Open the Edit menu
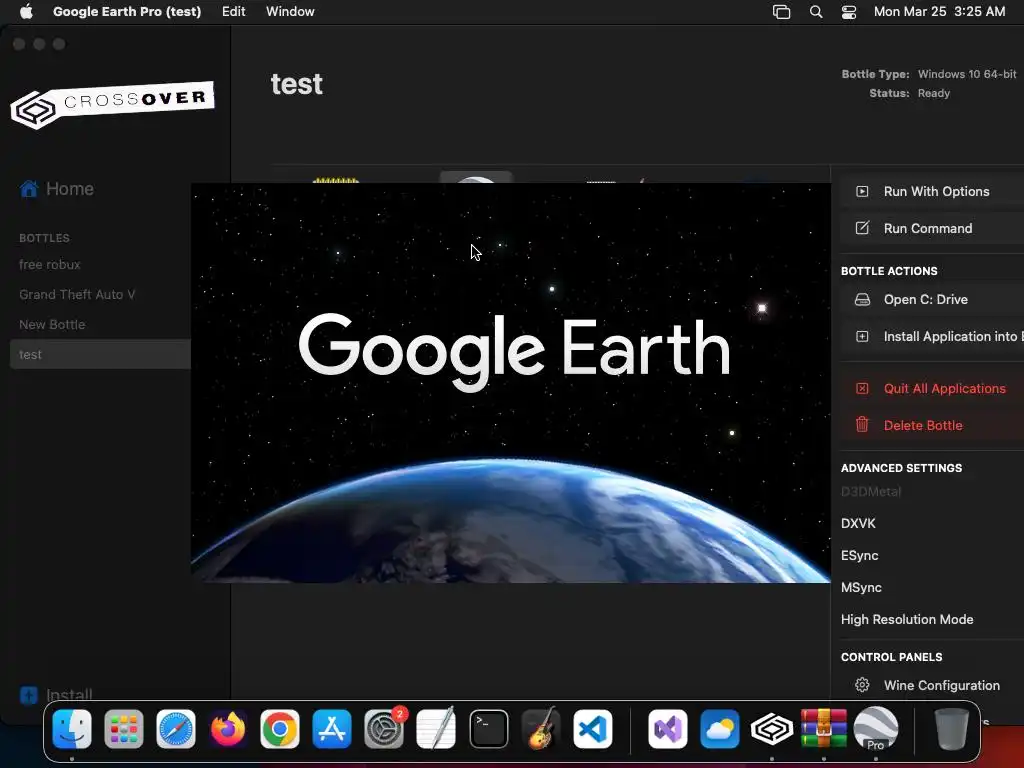The height and width of the screenshot is (768, 1024). 233,11
